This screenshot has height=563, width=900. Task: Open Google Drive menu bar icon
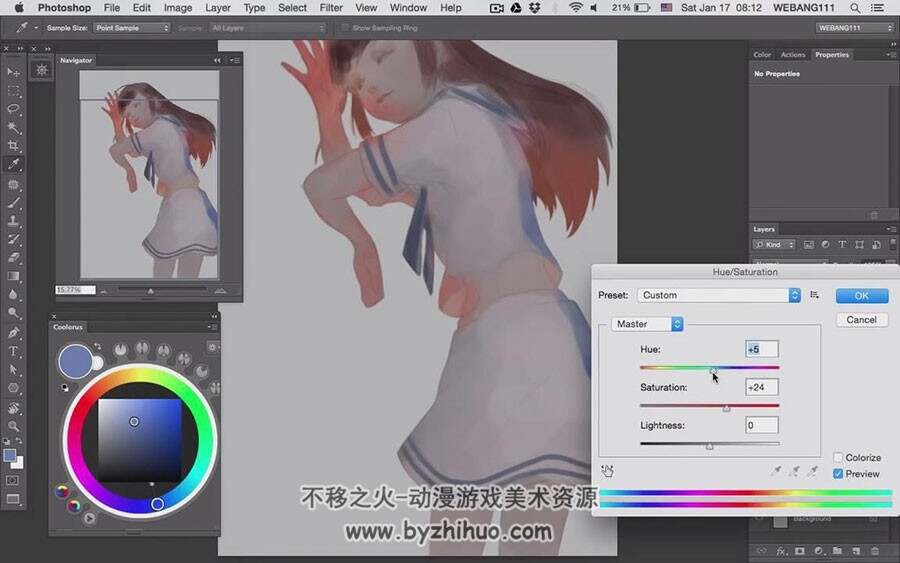[x=515, y=8]
